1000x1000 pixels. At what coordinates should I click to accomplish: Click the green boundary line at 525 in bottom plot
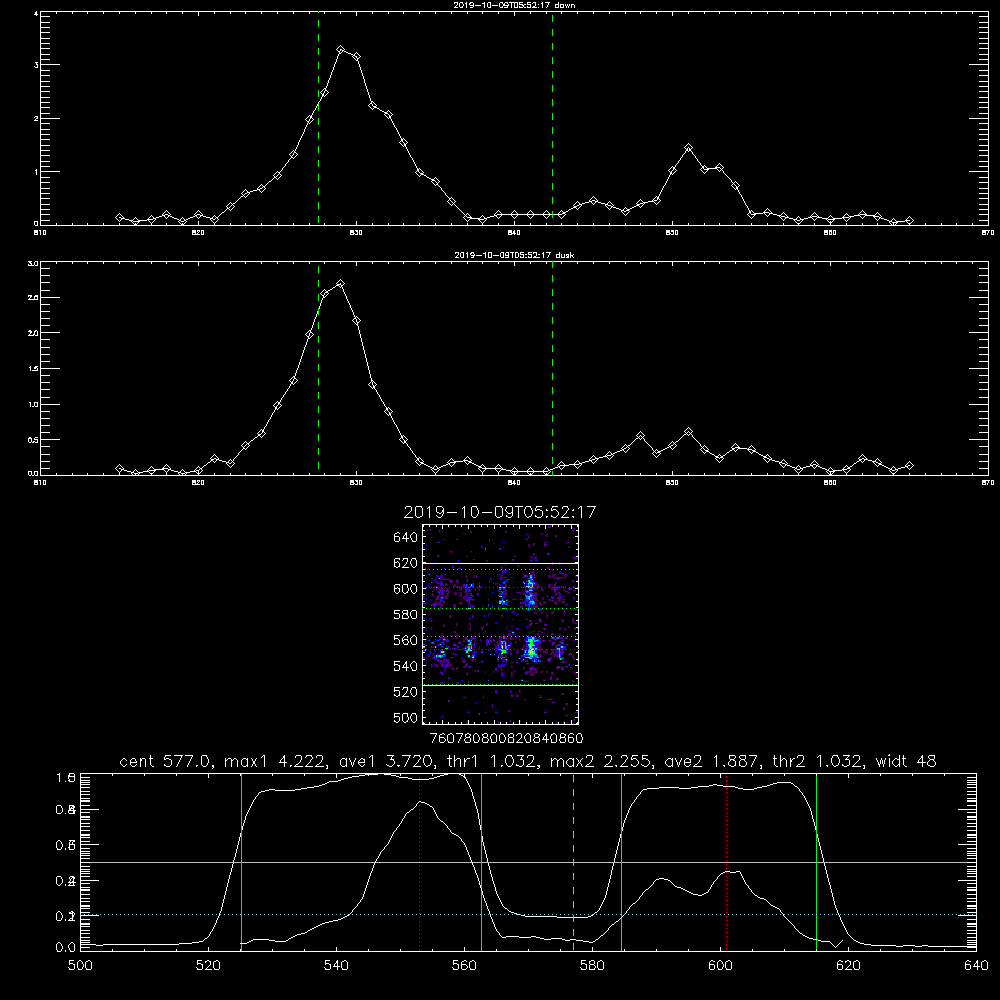pos(241,862)
